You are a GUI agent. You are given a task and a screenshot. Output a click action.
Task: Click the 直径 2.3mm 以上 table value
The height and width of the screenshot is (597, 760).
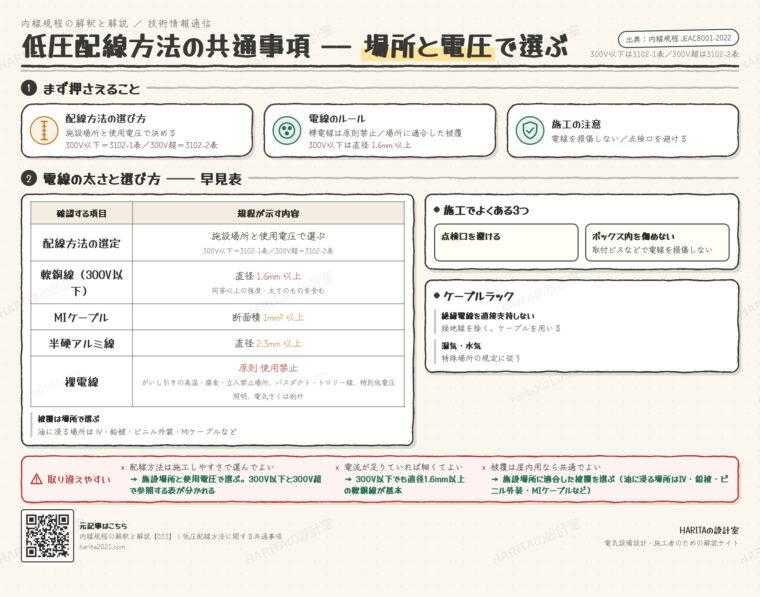tap(268, 344)
